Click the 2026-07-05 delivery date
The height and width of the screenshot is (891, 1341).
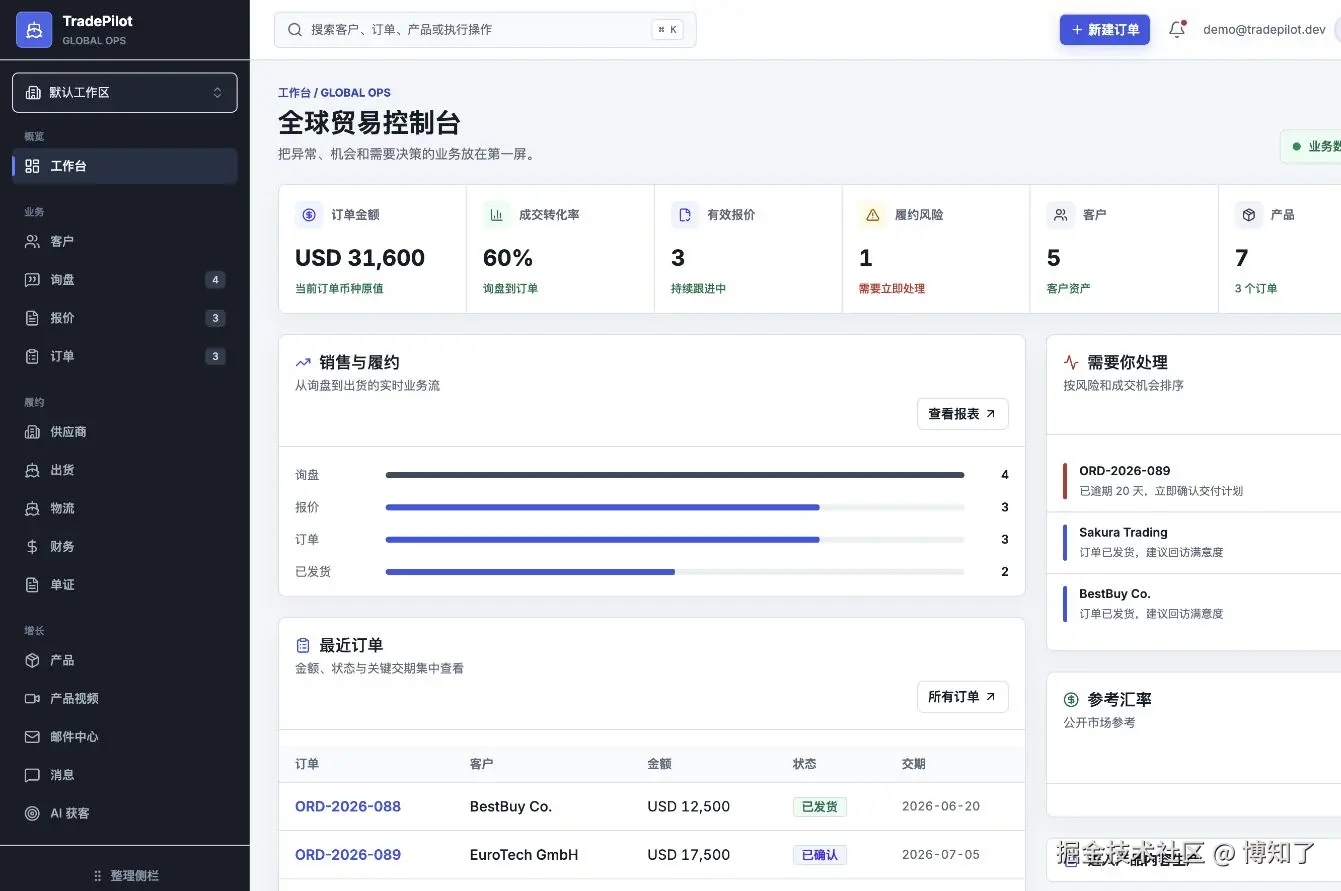[941, 854]
